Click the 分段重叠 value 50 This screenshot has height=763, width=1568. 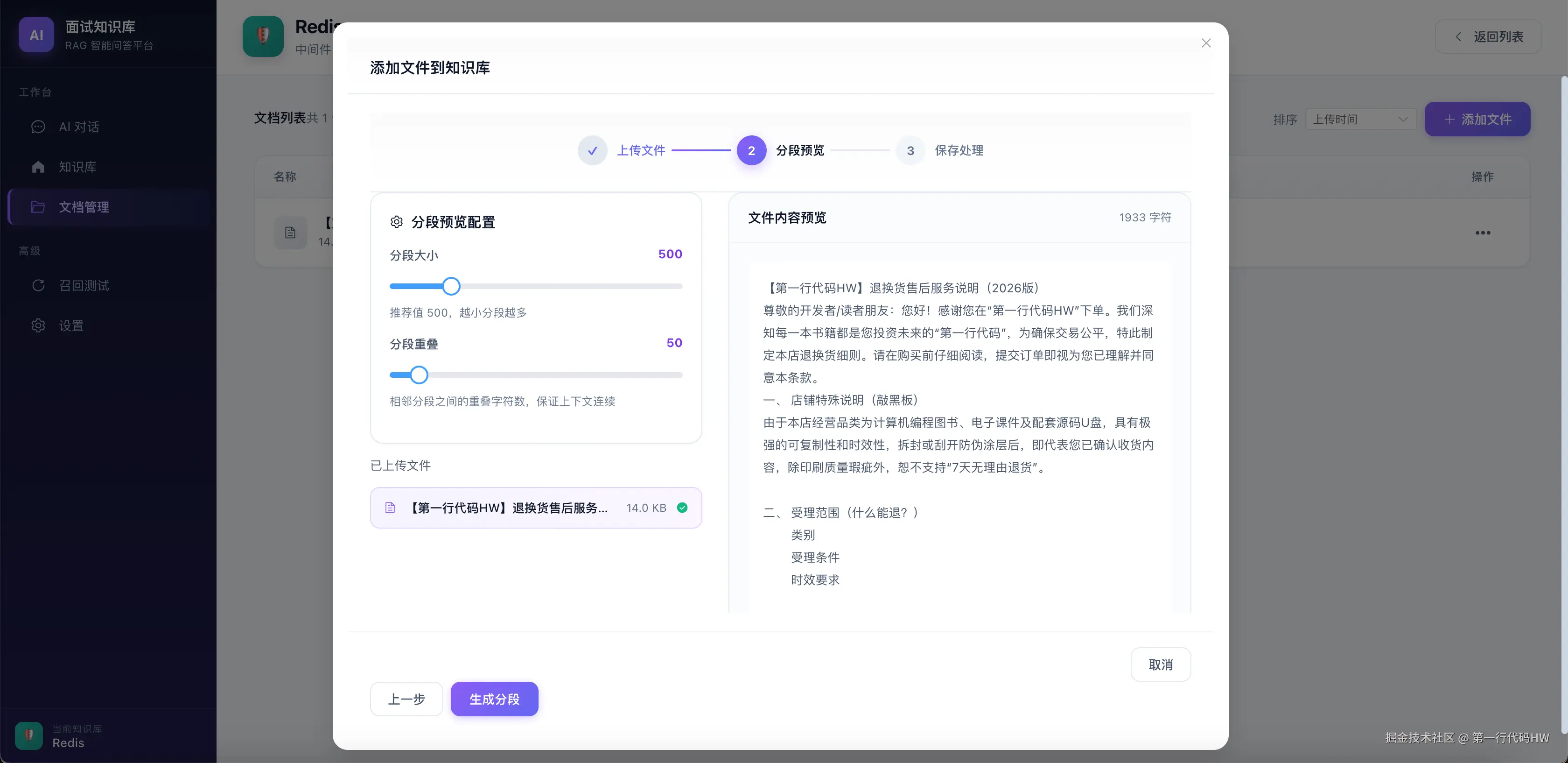click(x=674, y=343)
